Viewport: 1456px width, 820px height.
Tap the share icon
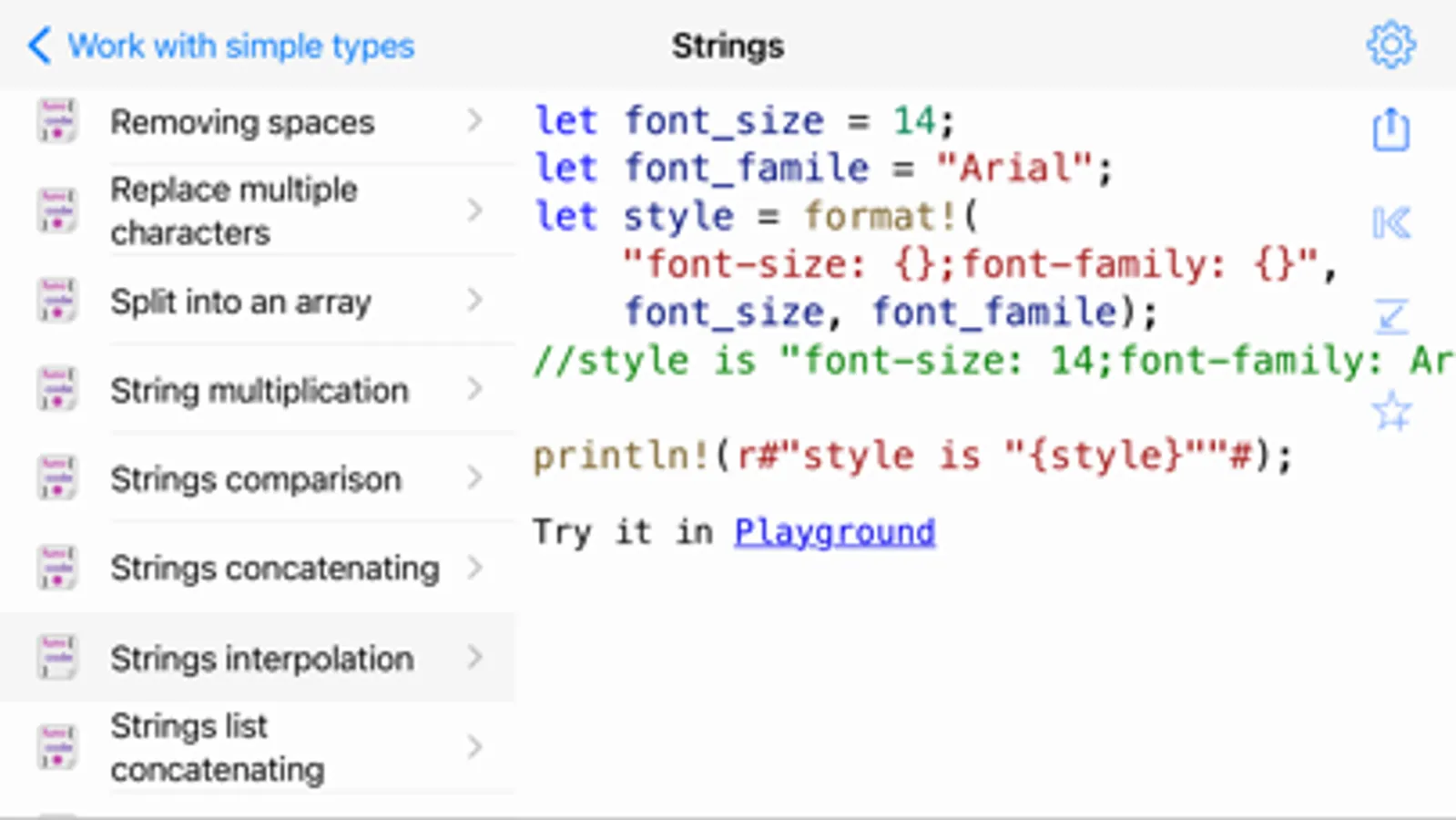[1390, 128]
